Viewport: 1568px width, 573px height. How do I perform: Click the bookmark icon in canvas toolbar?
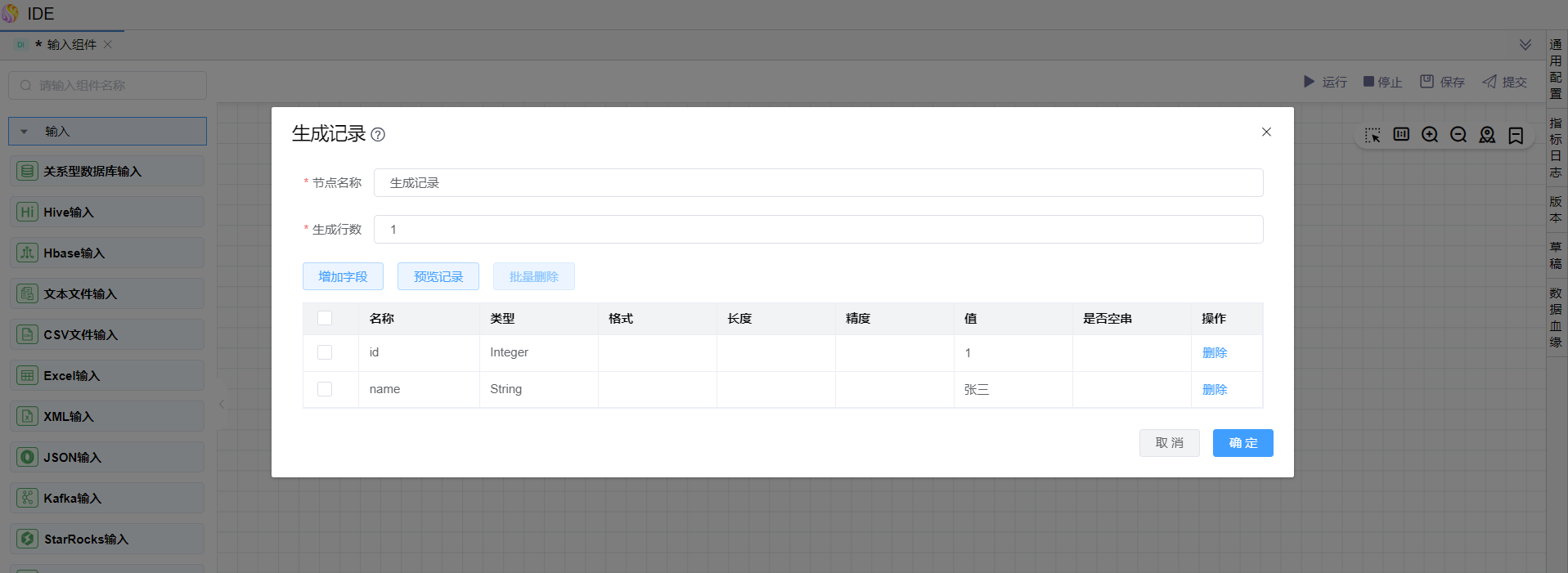pos(1516,135)
